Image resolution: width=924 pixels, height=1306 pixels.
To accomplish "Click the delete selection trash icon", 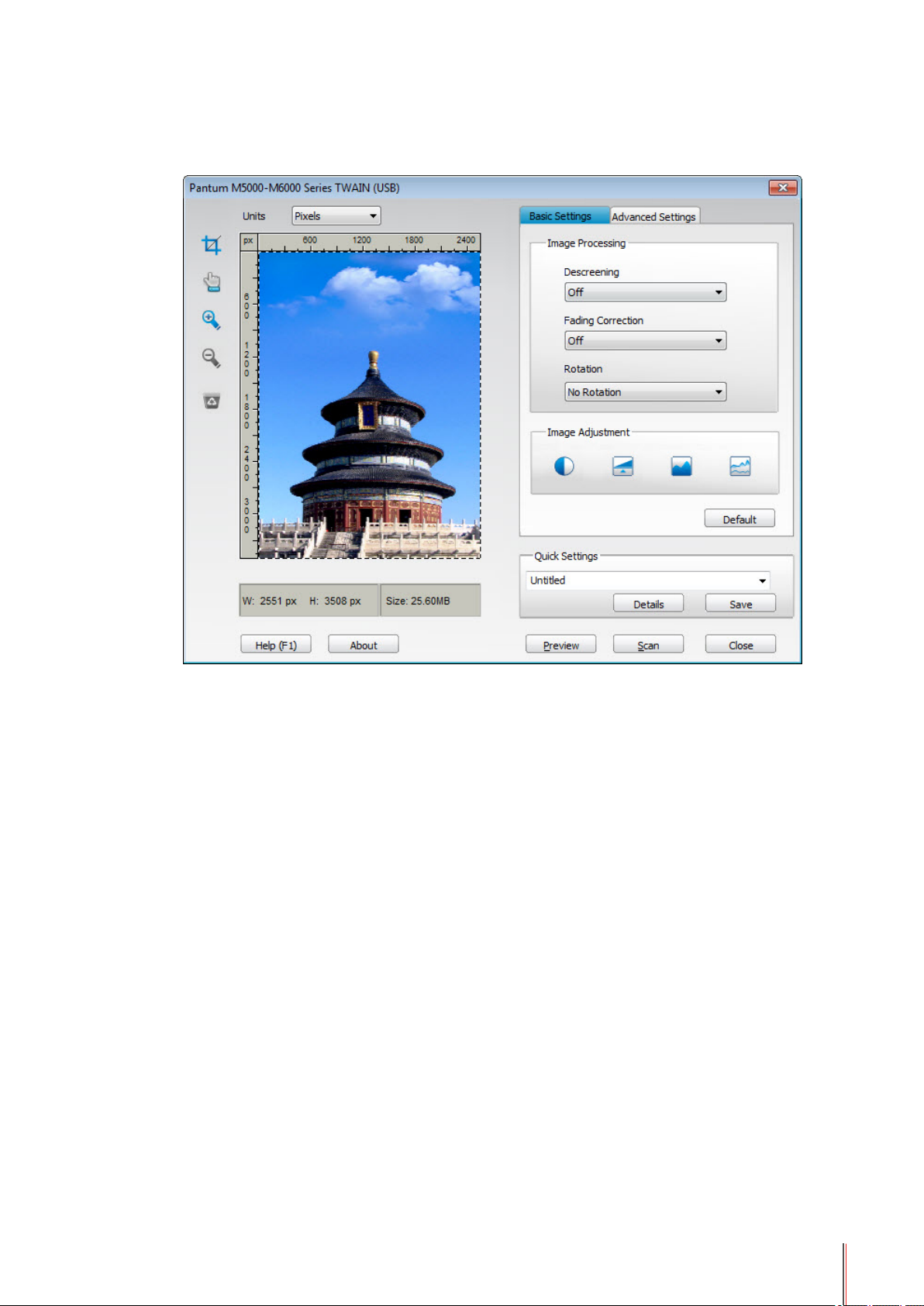I will [212, 401].
